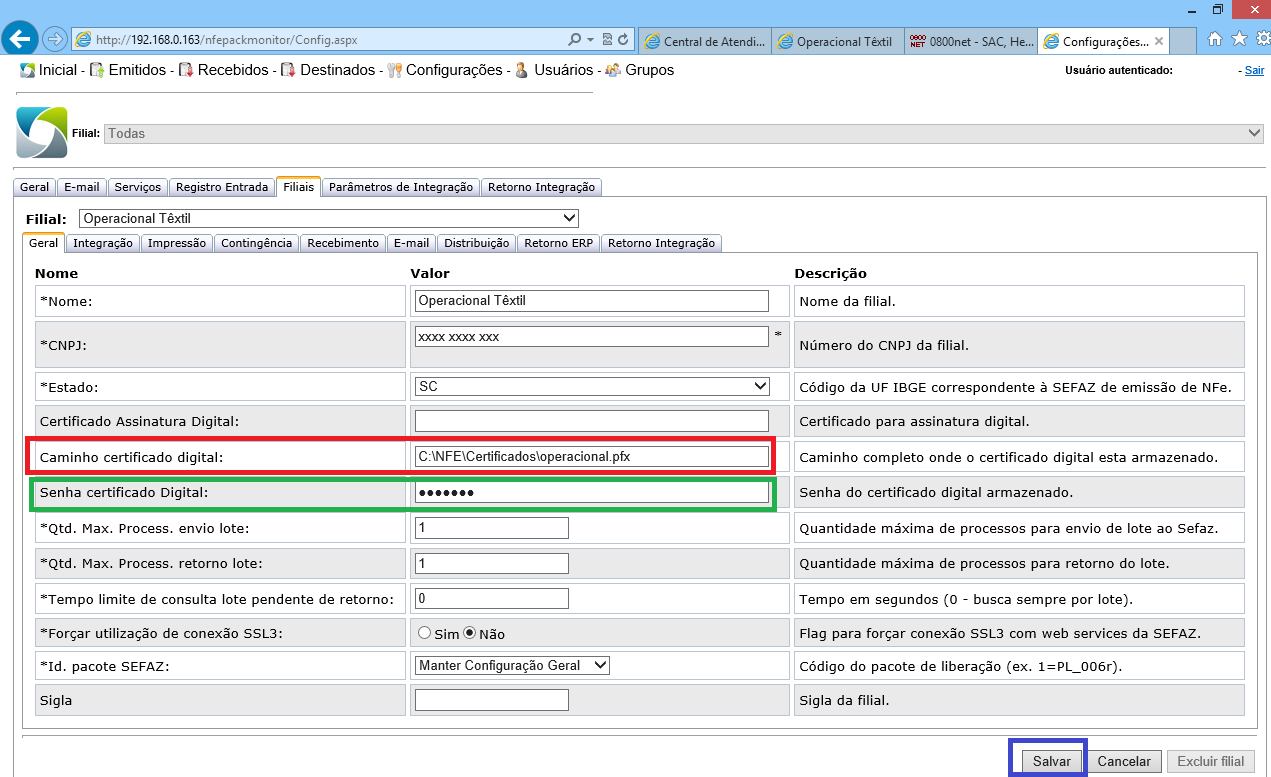Select Sim for forçar conexão SSL3
The image size is (1271, 777).
(424, 633)
